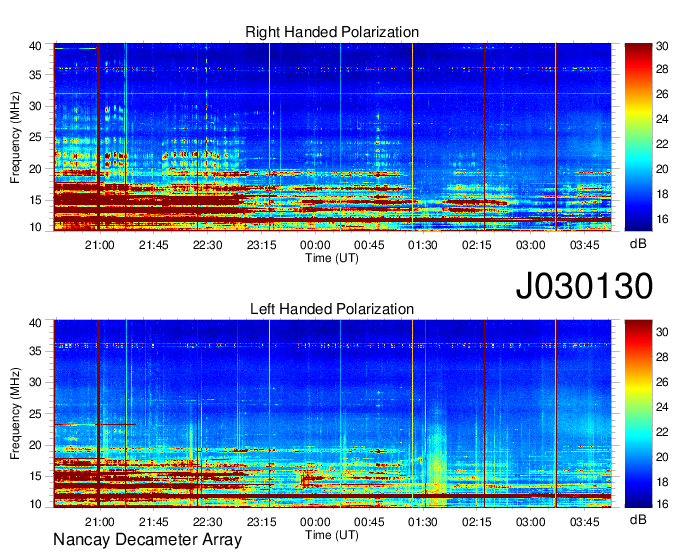Click the 'Nancay Decameter Array' caption
680x552 pixels.
[x=147, y=540]
